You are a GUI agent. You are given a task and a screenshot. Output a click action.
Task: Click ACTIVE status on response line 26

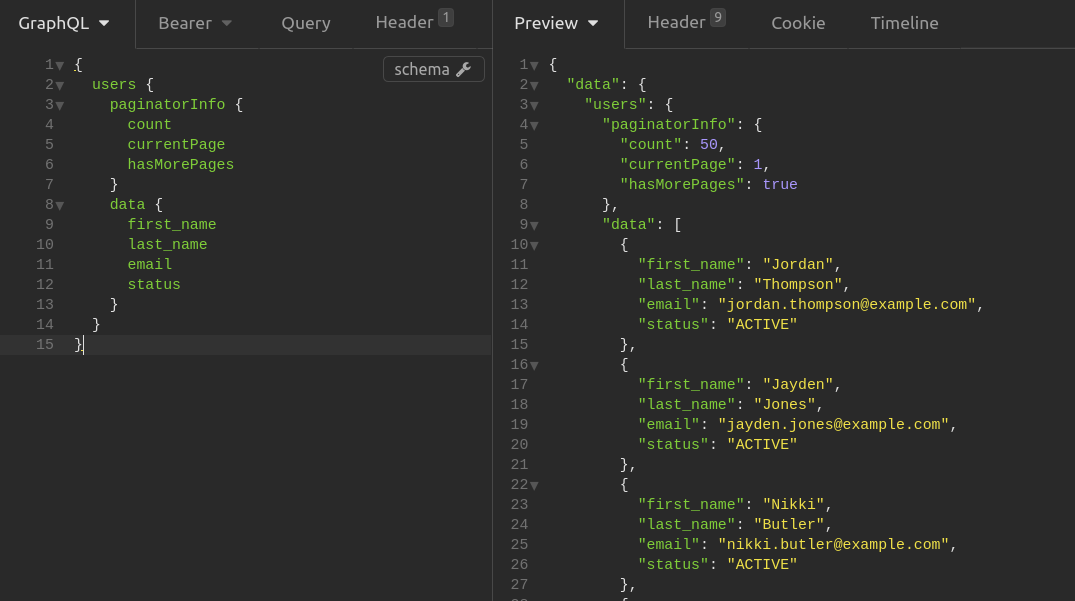point(762,564)
